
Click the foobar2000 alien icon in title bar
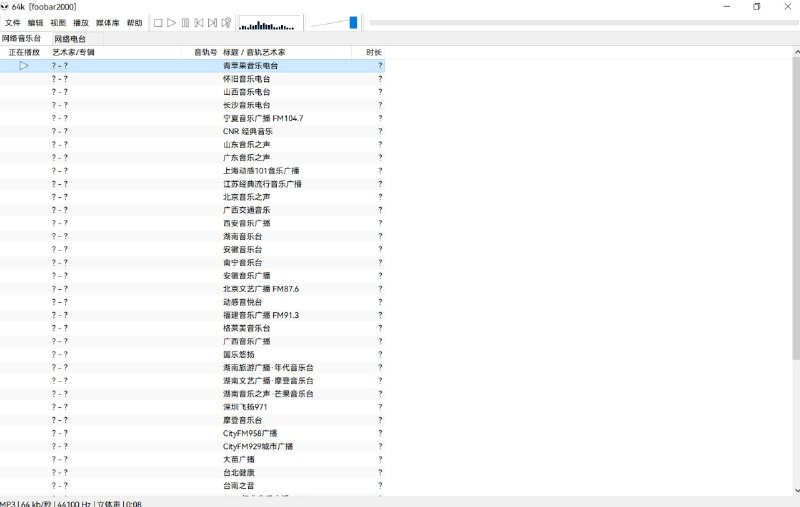click(5, 7)
